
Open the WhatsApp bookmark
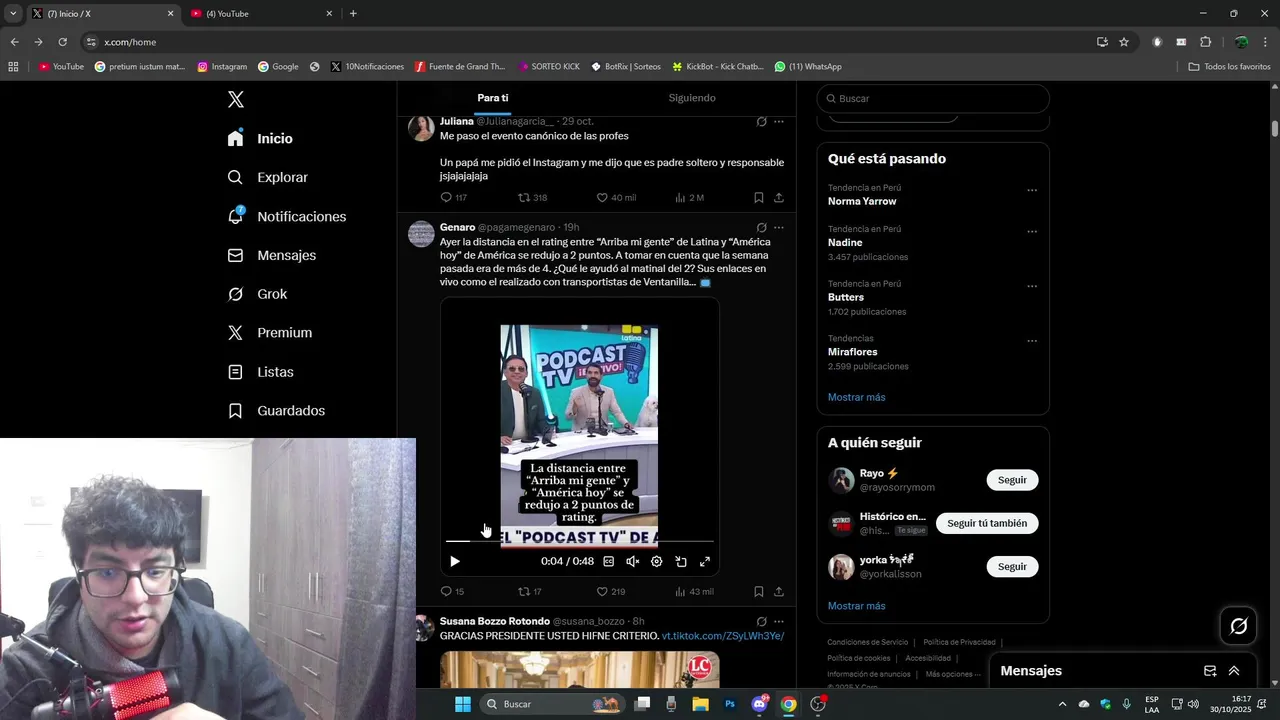coord(808,67)
